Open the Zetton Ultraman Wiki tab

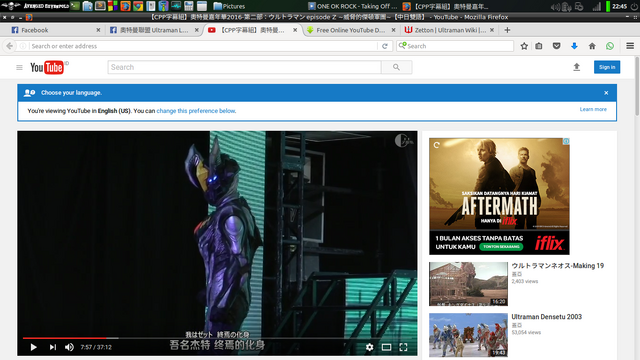pyautogui.click(x=449, y=30)
